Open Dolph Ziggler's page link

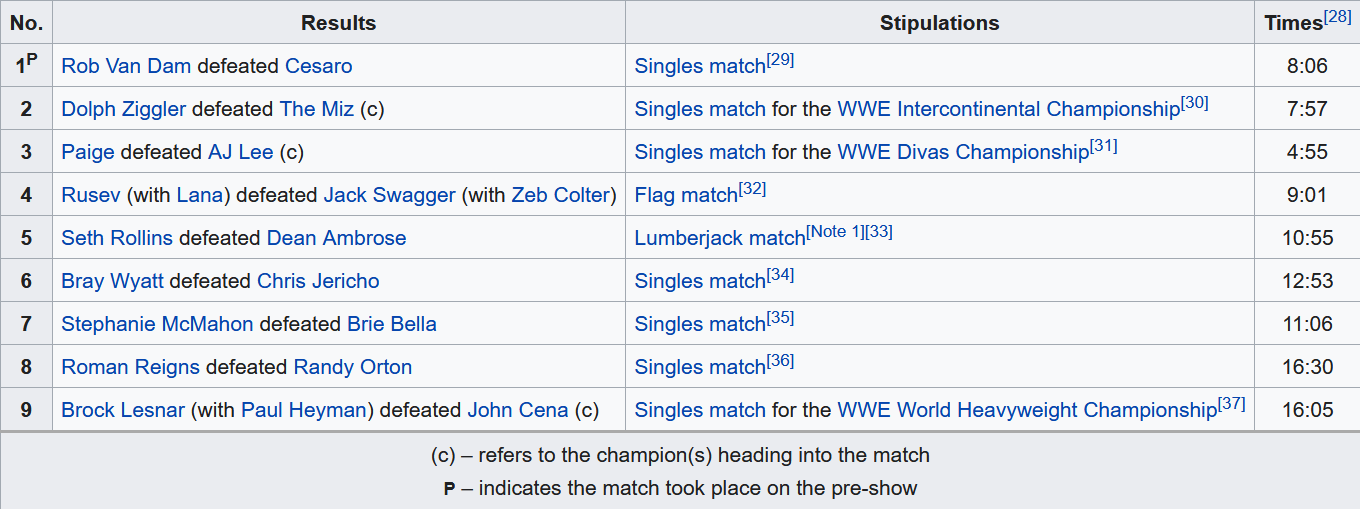tap(123, 109)
